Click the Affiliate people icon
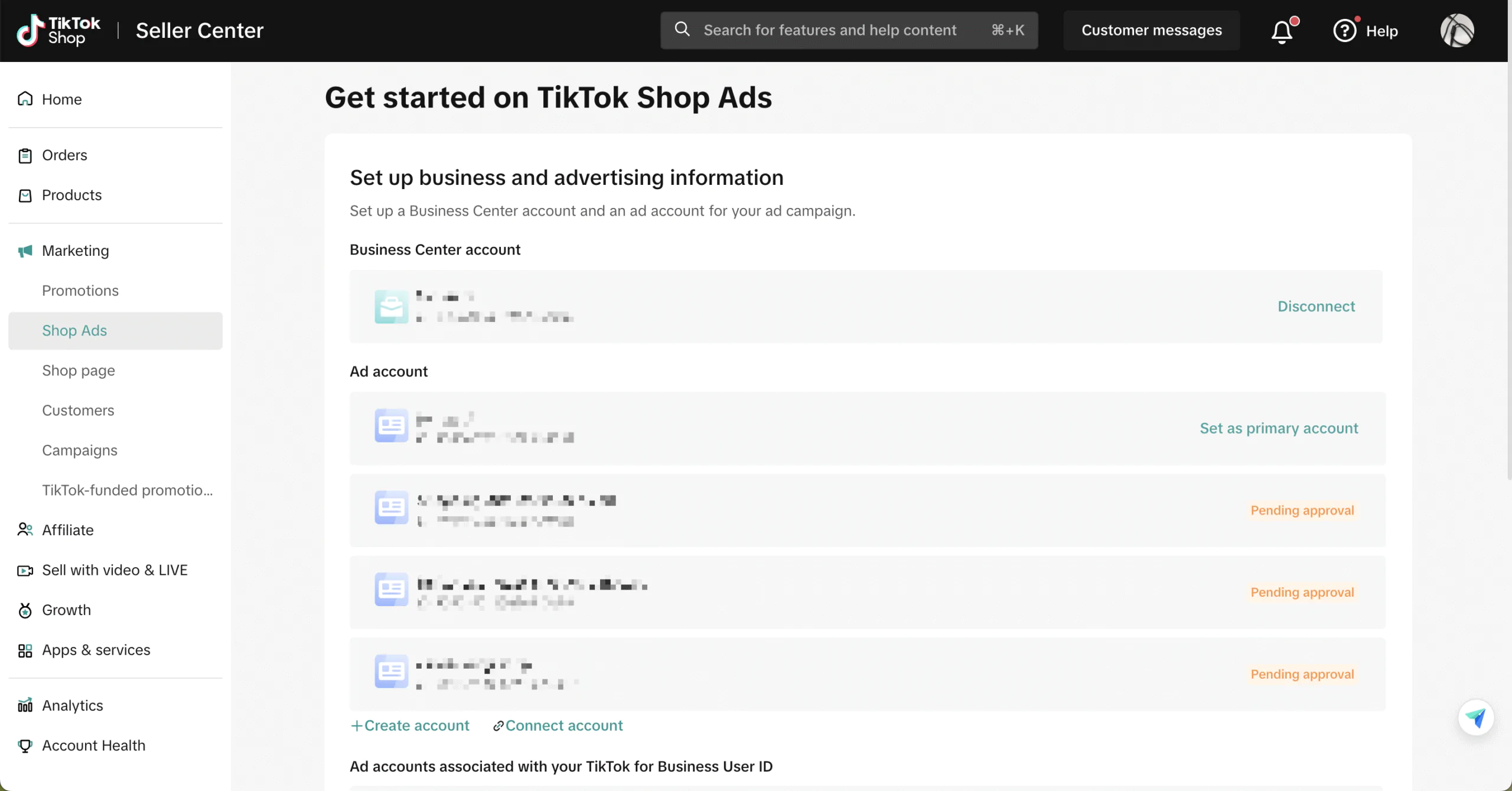The width and height of the screenshot is (1512, 791). (x=25, y=530)
